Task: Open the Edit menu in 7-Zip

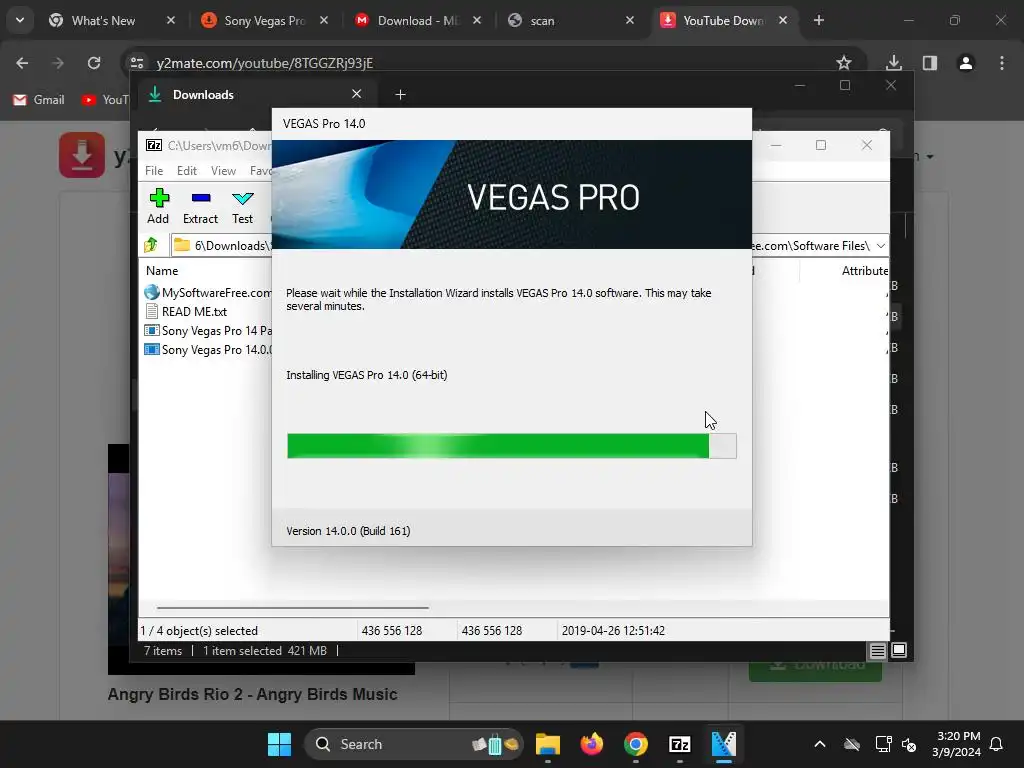Action: coord(187,170)
